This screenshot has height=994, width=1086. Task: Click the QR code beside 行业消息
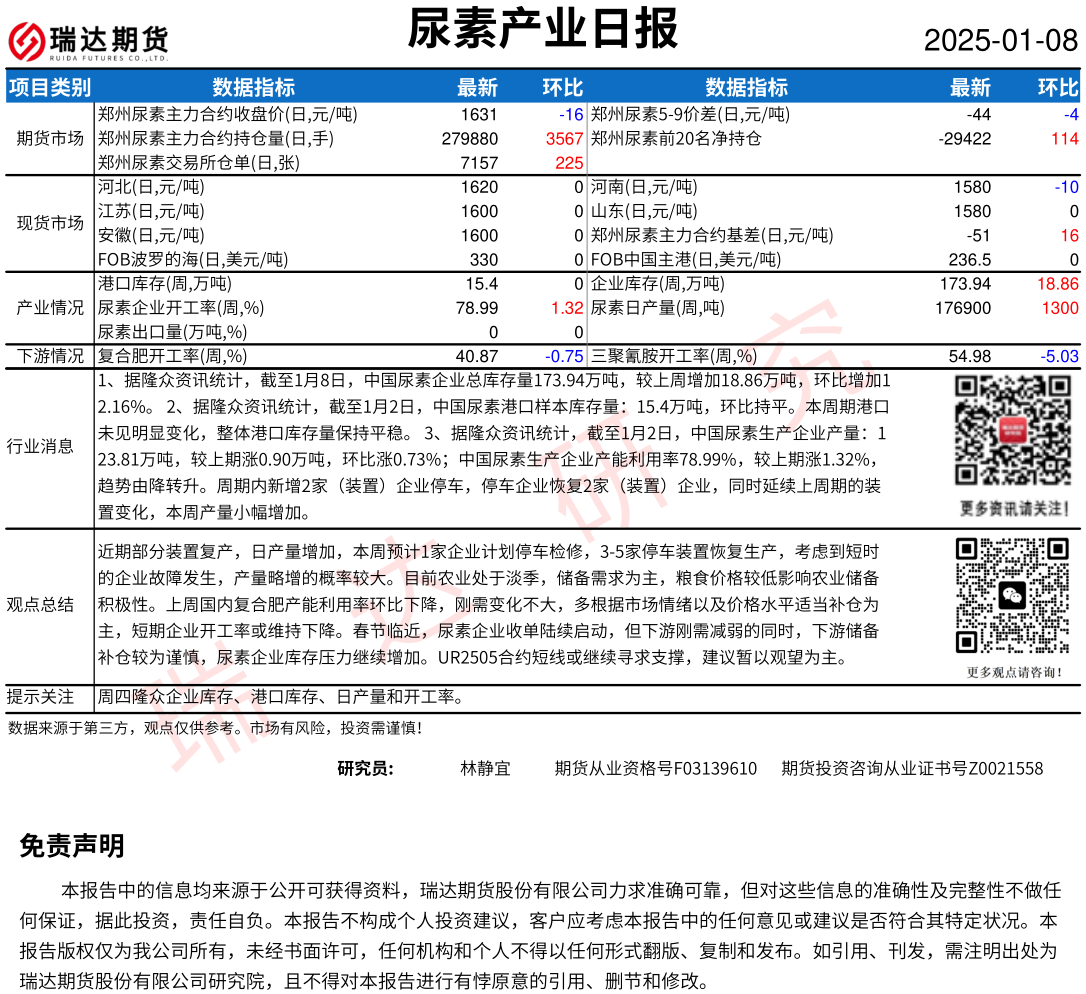(x=1011, y=431)
